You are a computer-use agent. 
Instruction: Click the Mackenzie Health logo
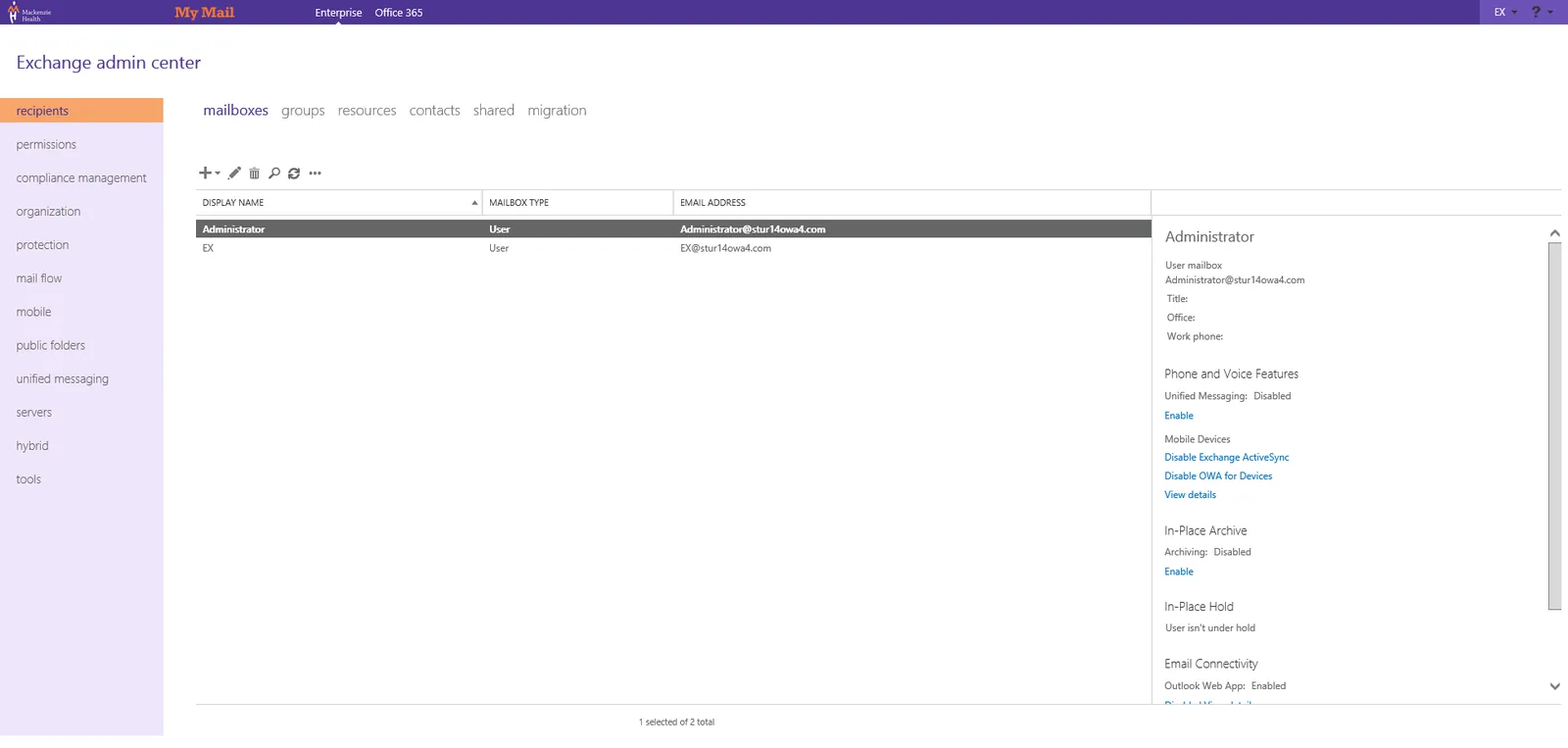(x=29, y=13)
